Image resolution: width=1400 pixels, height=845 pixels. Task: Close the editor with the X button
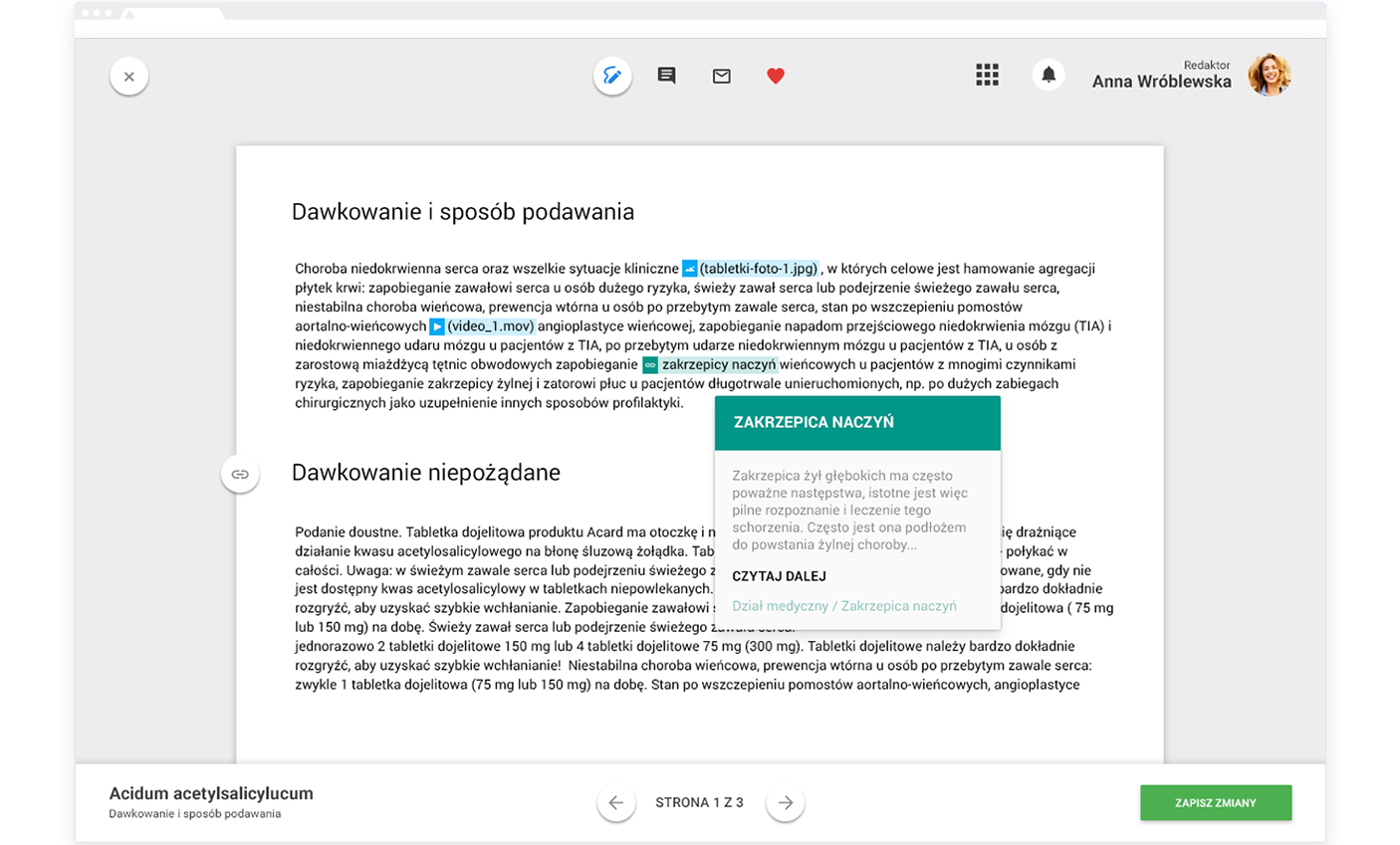pyautogui.click(x=128, y=77)
